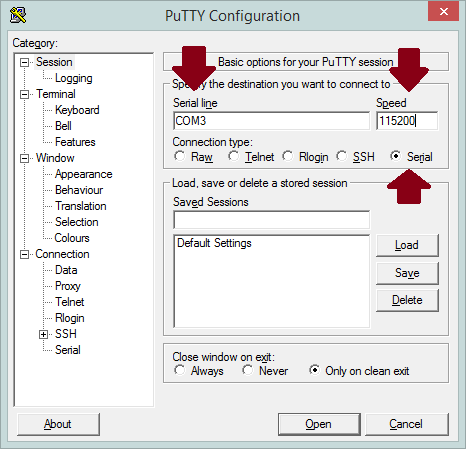Open the SSH category in tree
The height and width of the screenshot is (449, 466).
(x=66, y=334)
